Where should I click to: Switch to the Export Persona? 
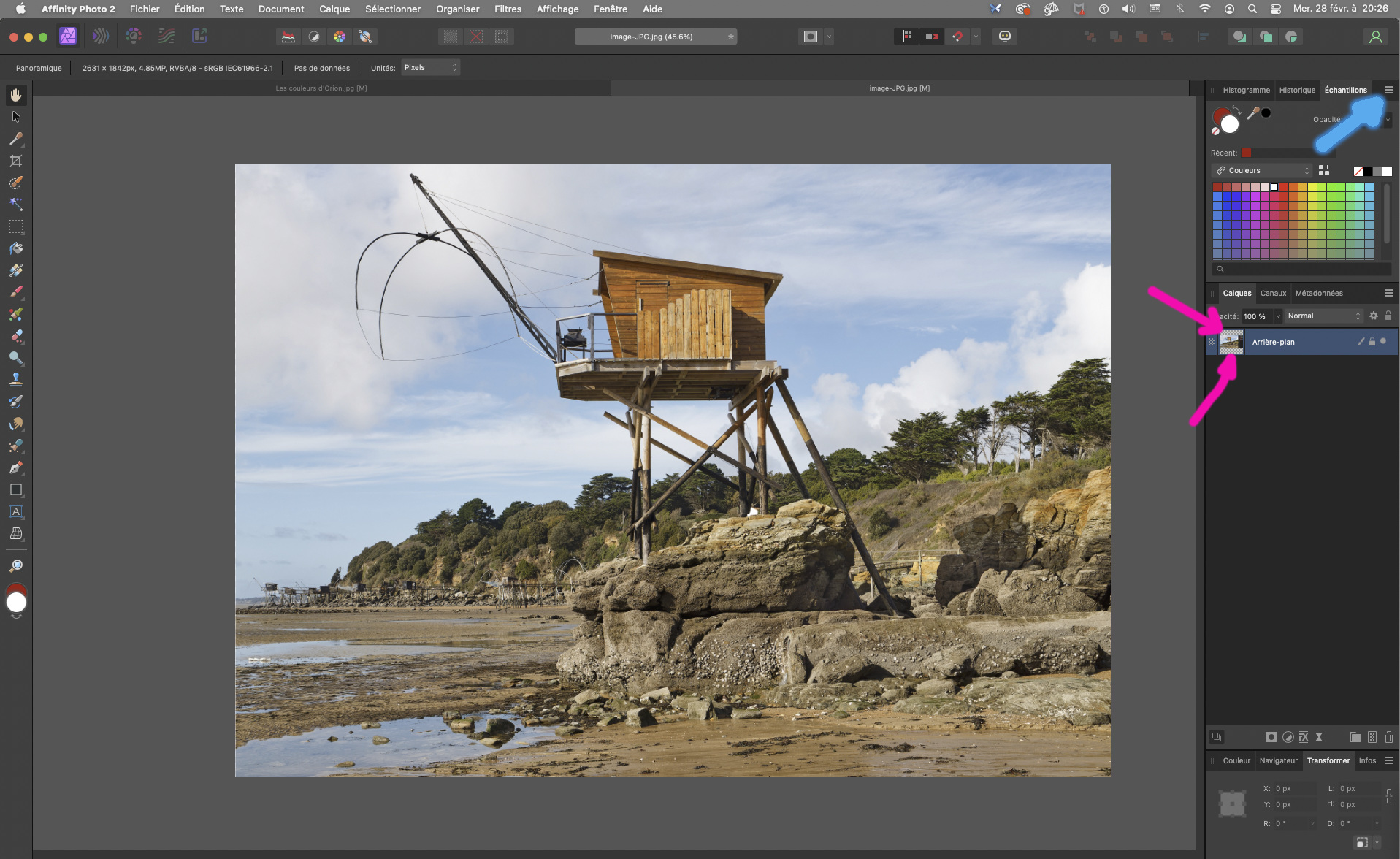(x=199, y=37)
